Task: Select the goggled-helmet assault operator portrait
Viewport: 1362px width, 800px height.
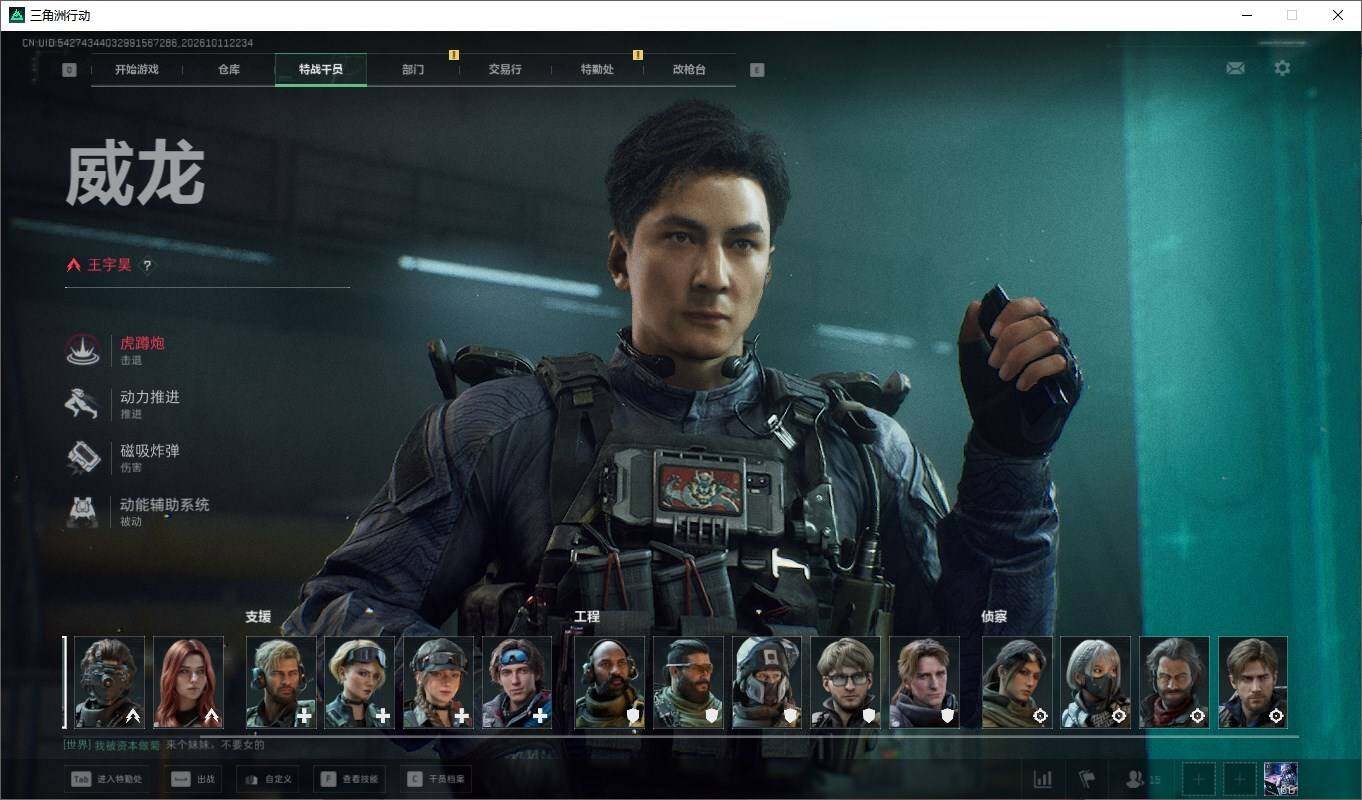Action: point(110,682)
